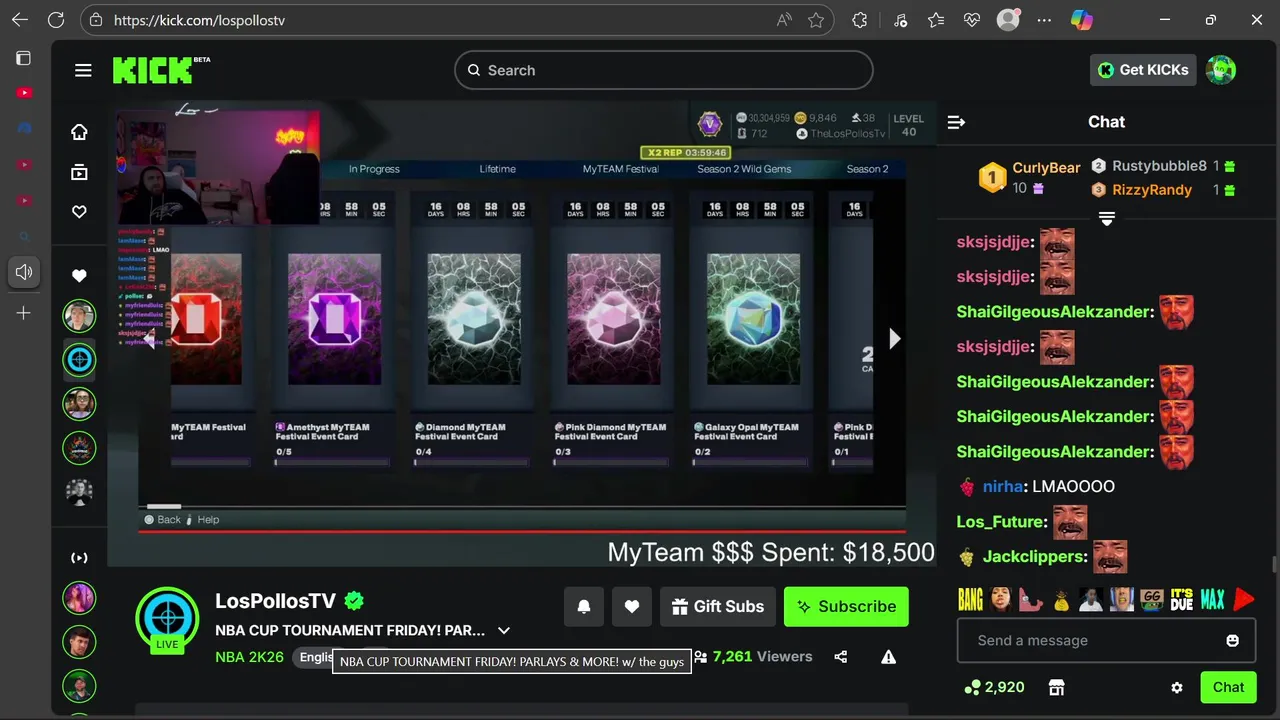1280x720 pixels.
Task: Subscribe to LosPollosTV
Action: tap(846, 606)
